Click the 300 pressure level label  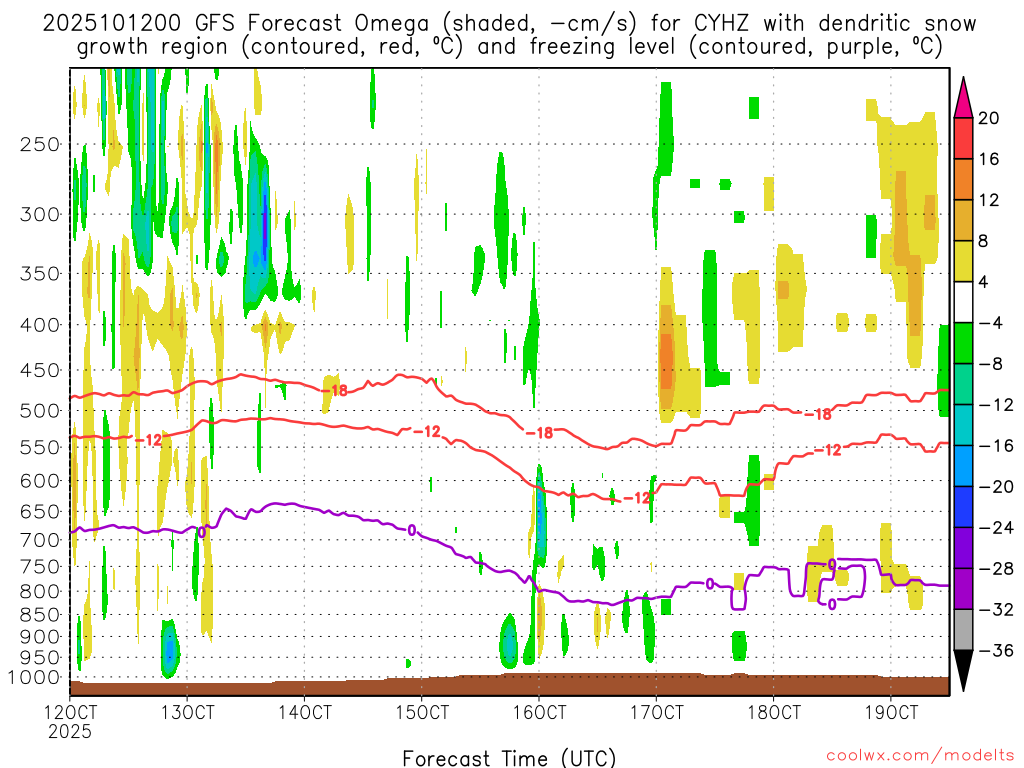coord(40,214)
